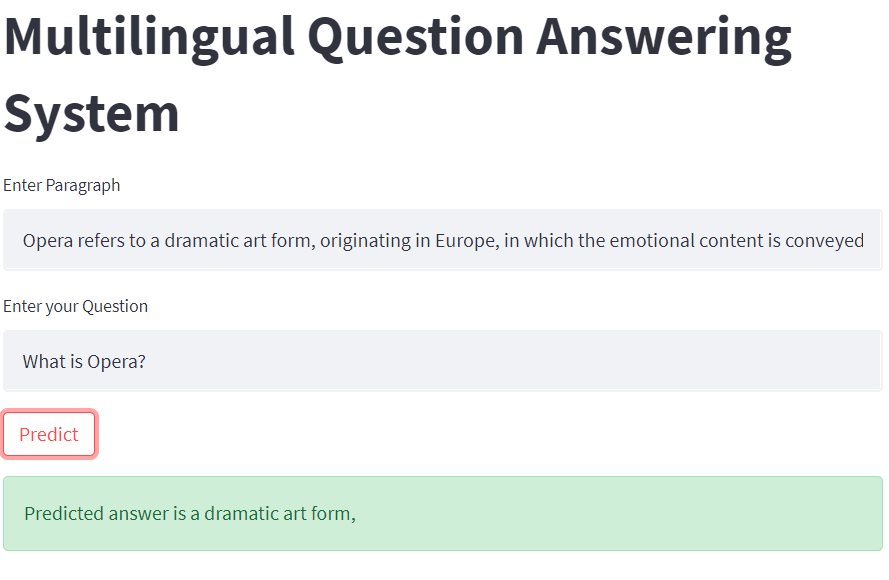Screen dimensions: 889x580
Task: Click the word 'System' in the page title
Action: [x=90, y=113]
